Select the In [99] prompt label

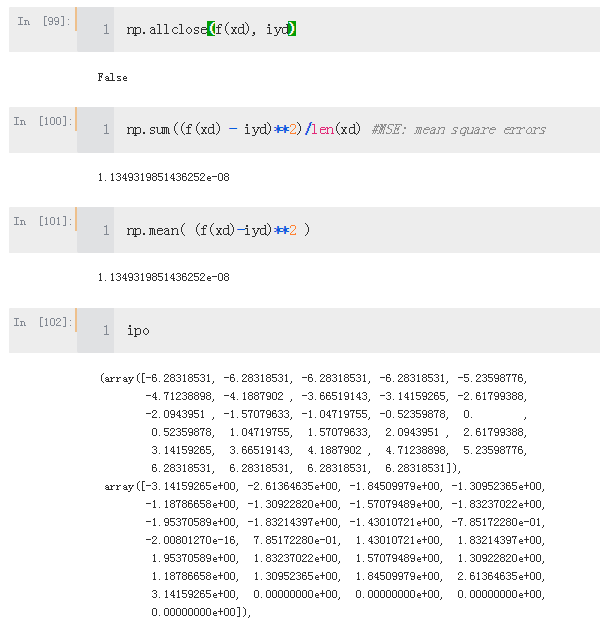[x=43, y=21]
